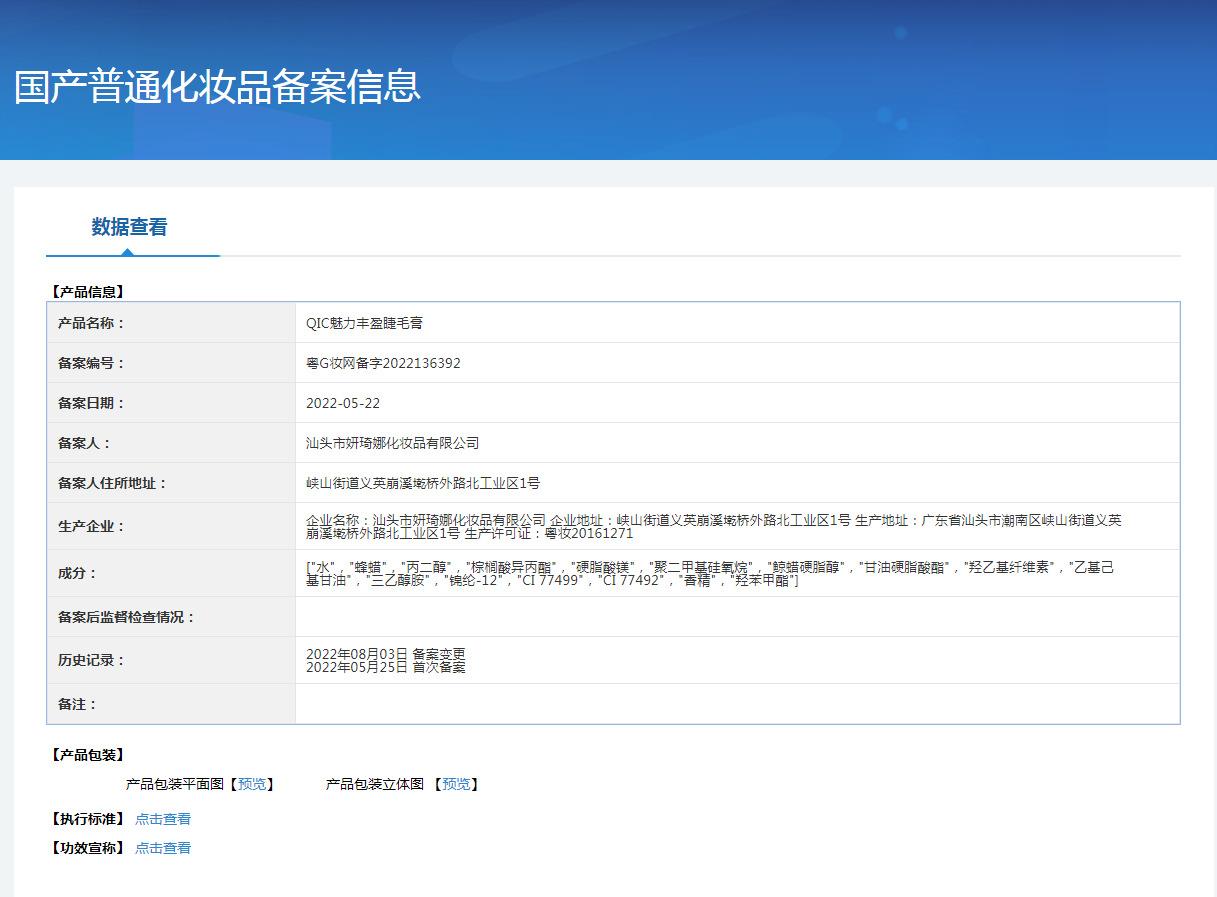Click registrant address value 峡山街道义英崩溪嵗桥外路北工业区1号
This screenshot has width=1217, height=897.
[x=422, y=483]
